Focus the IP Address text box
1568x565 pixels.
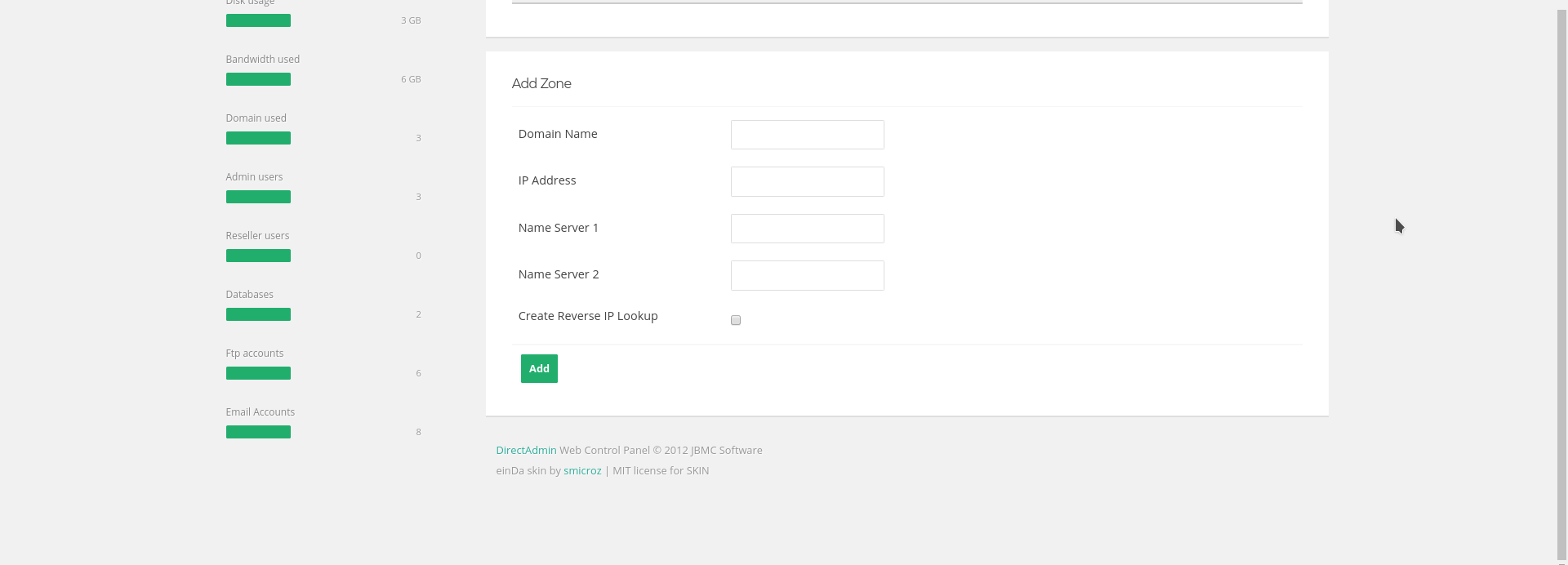[x=807, y=181]
